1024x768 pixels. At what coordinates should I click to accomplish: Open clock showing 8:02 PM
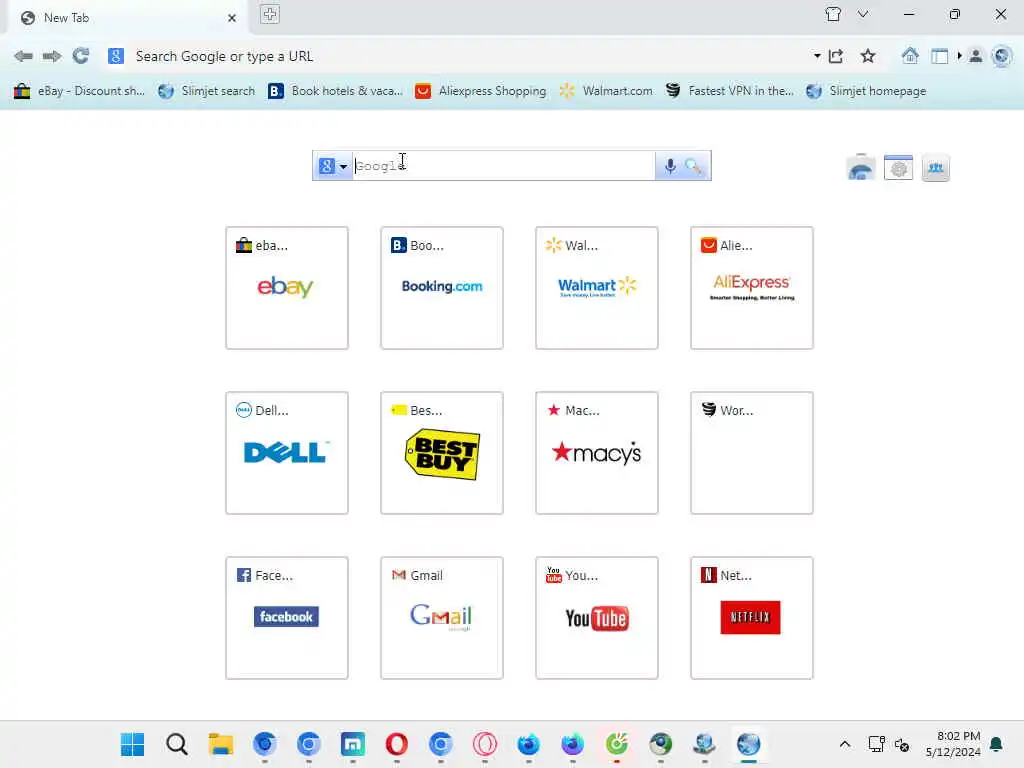pyautogui.click(x=953, y=744)
